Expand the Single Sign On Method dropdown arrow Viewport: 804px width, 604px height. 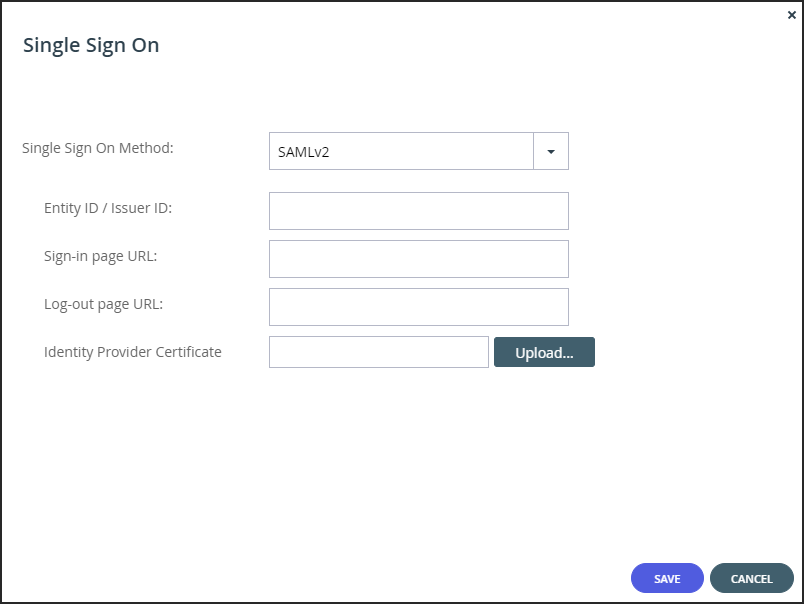pyautogui.click(x=551, y=151)
